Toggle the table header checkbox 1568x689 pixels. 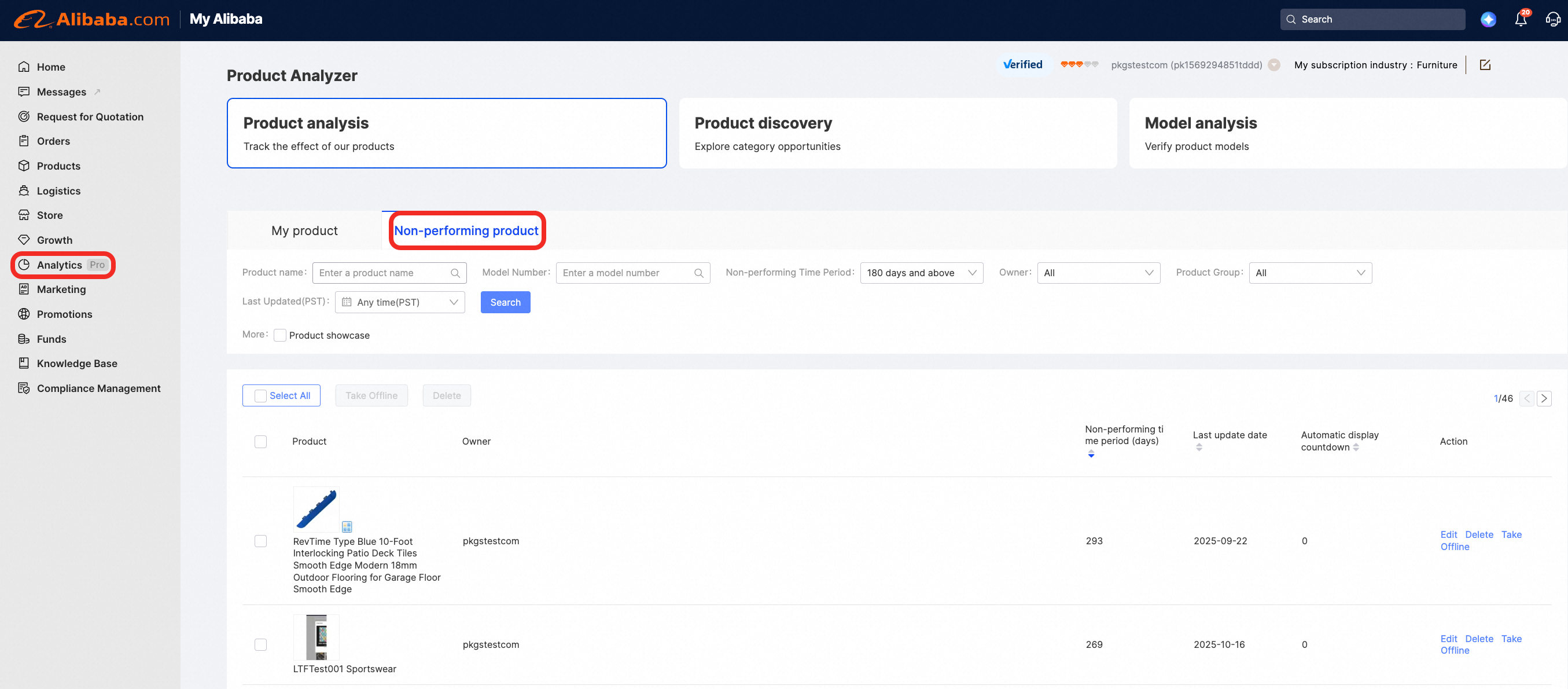click(260, 441)
